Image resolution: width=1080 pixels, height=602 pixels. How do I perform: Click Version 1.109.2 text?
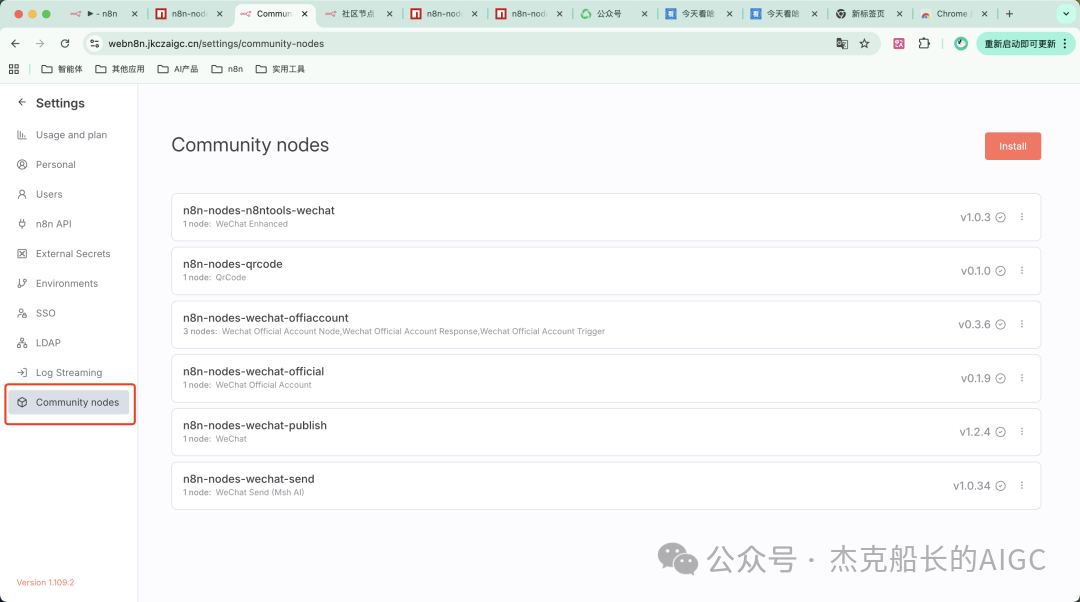[45, 583]
